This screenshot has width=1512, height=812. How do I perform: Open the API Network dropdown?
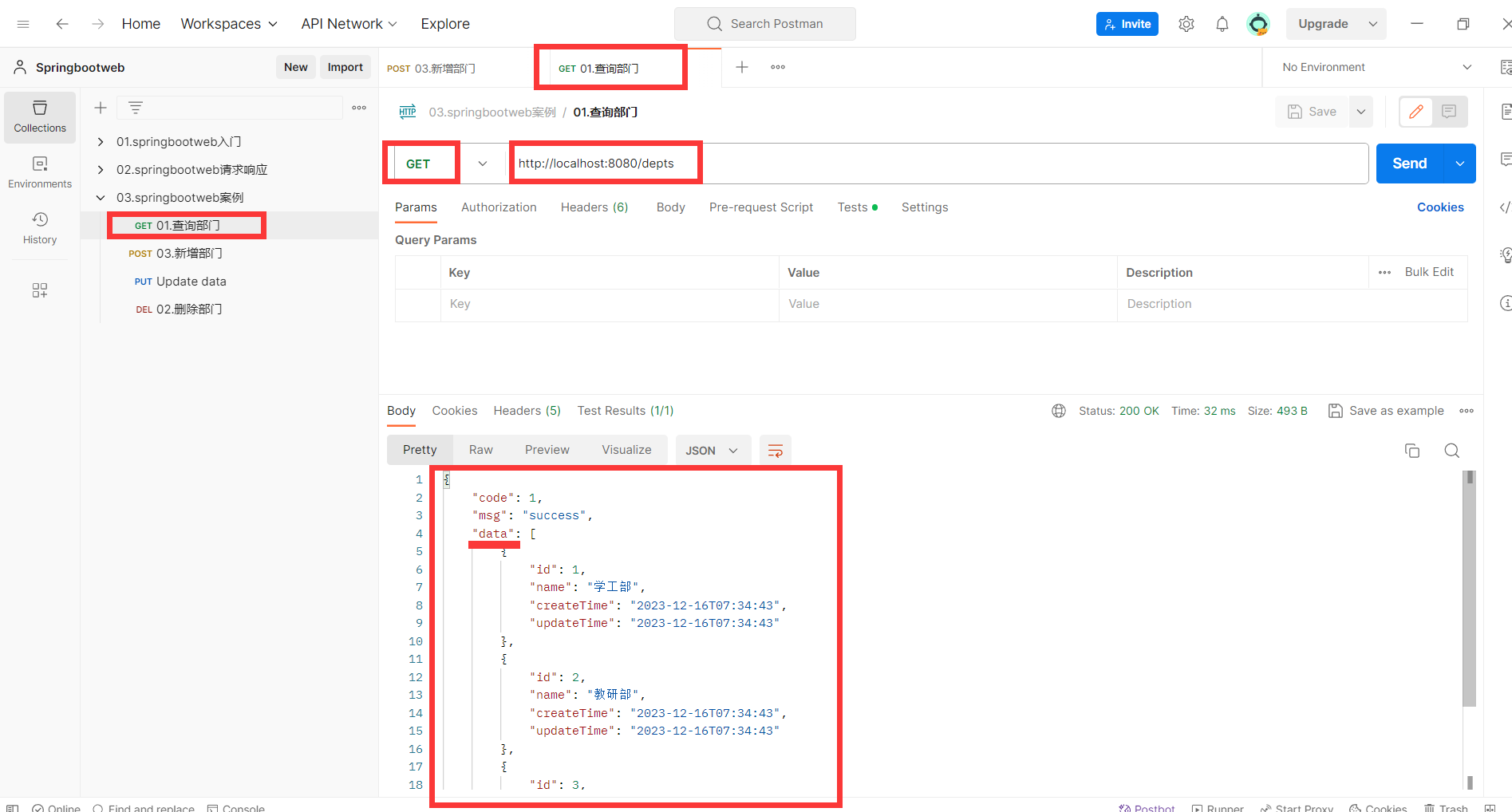point(349,24)
